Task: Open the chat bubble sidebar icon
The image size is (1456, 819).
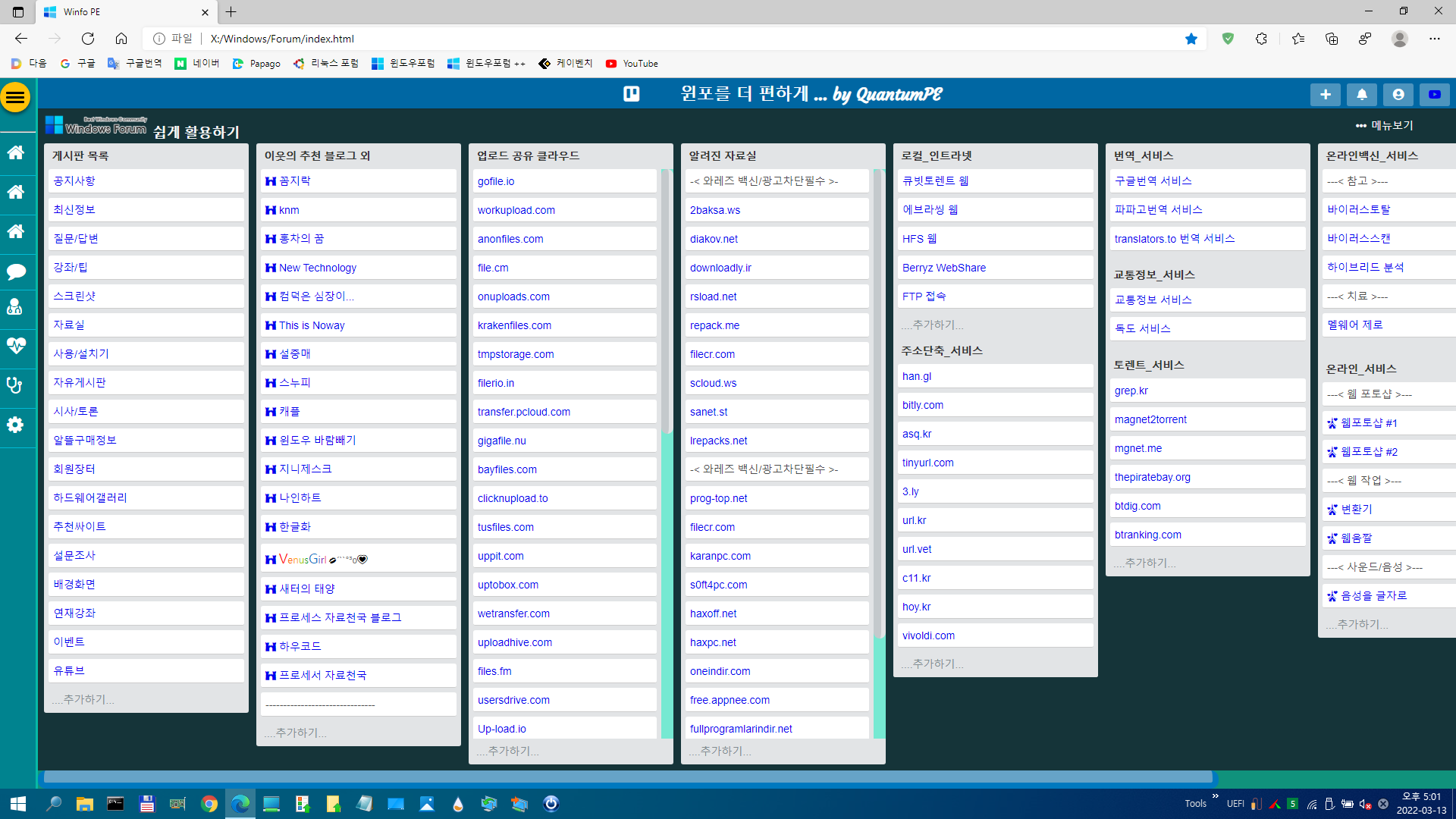Action: tap(15, 271)
